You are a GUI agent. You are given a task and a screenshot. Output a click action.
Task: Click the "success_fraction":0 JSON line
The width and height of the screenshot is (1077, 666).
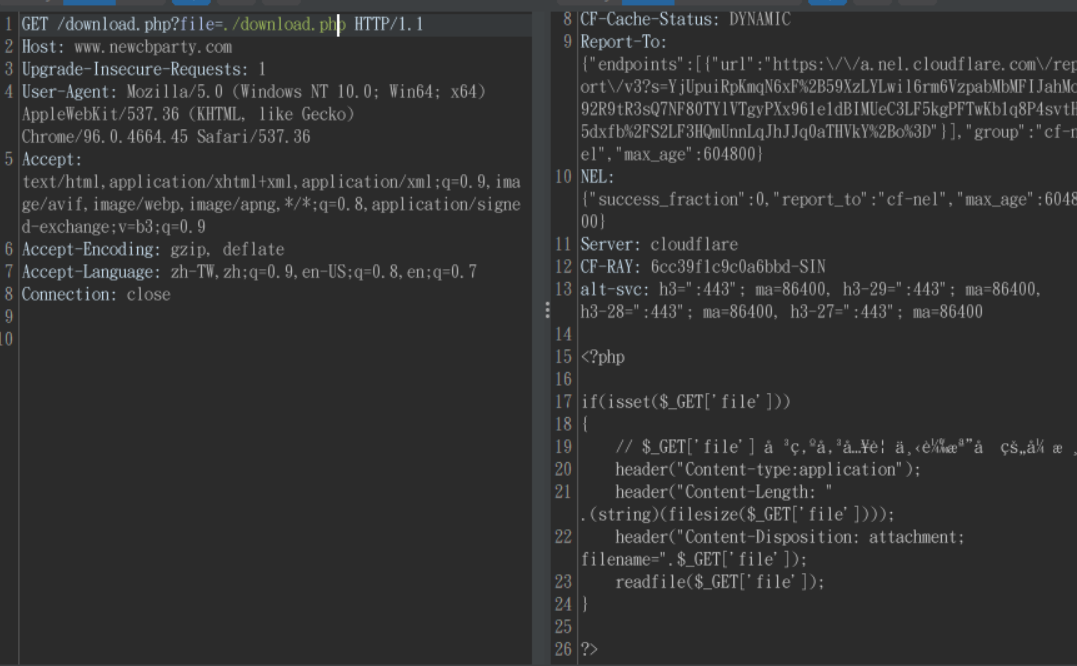(x=828, y=200)
